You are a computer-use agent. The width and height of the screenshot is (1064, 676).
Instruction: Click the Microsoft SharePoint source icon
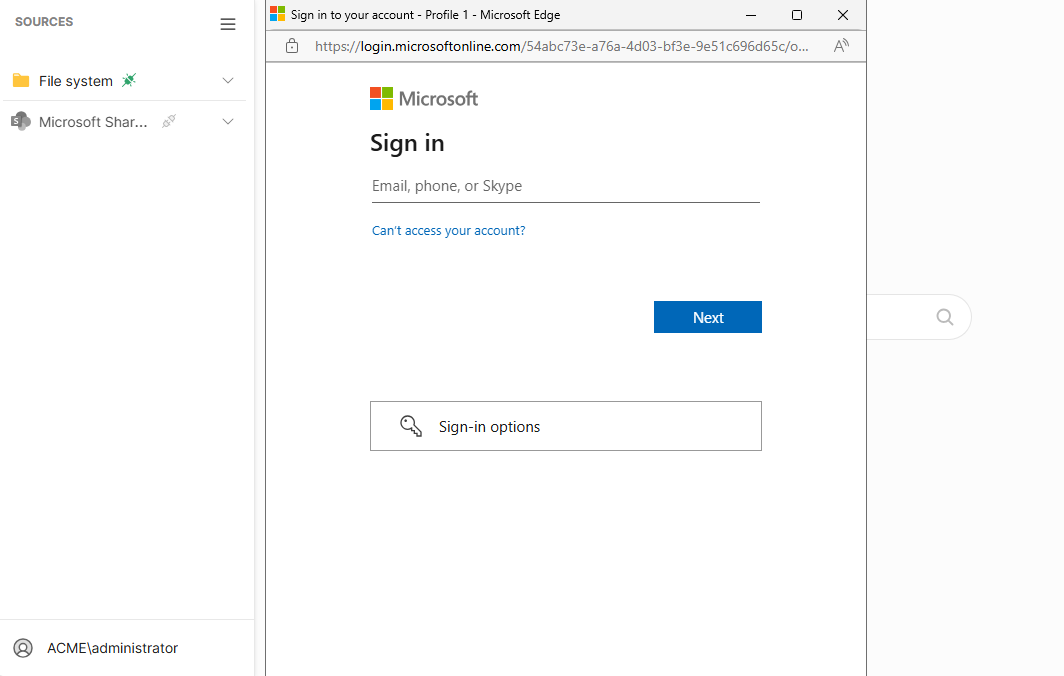(21, 122)
